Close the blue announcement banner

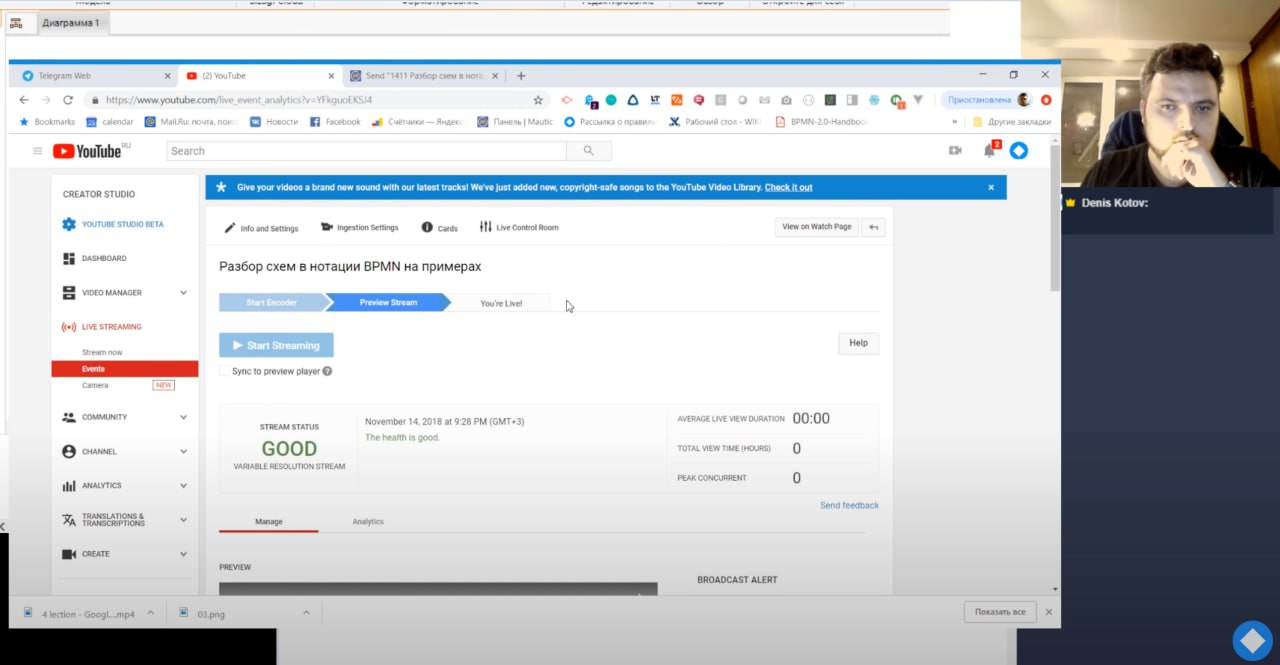click(x=991, y=187)
